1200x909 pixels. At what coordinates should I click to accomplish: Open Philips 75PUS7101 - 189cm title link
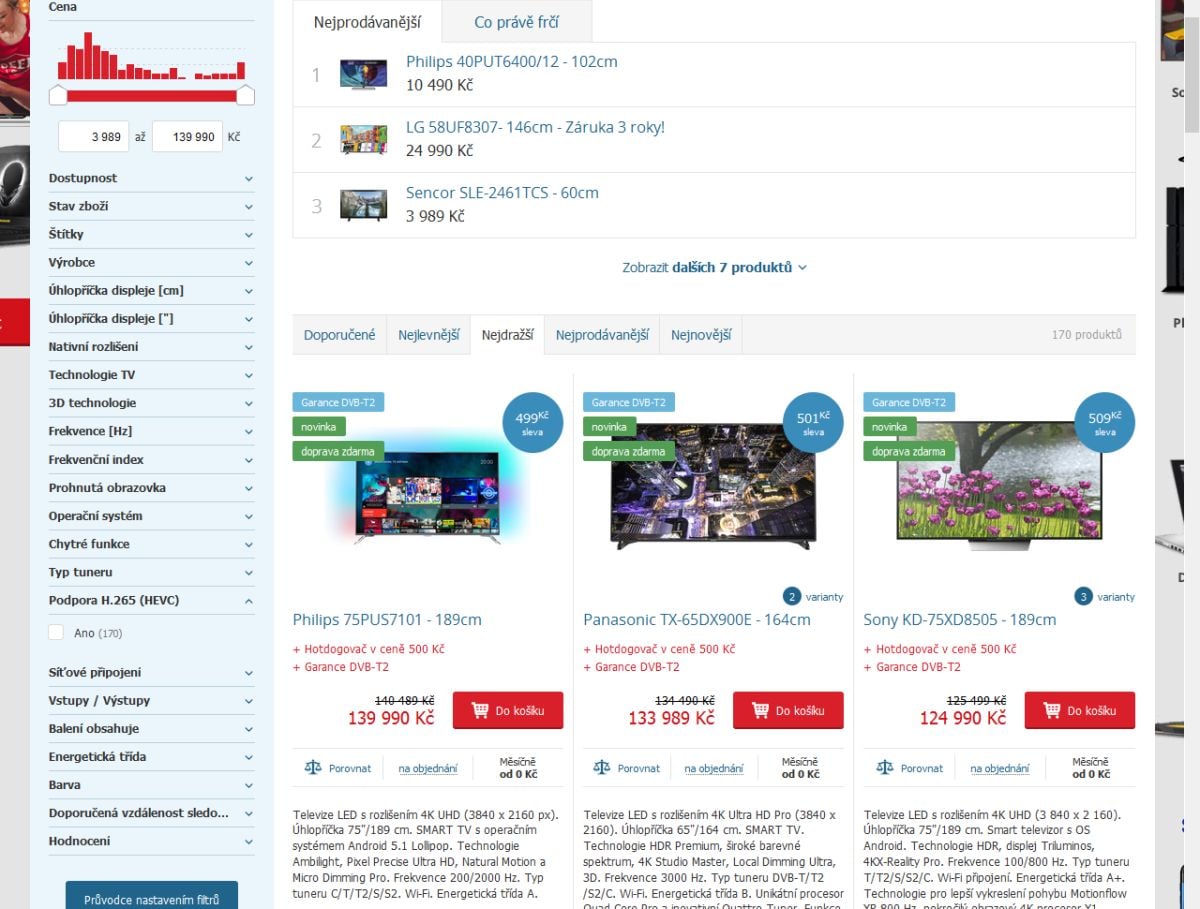coord(387,620)
